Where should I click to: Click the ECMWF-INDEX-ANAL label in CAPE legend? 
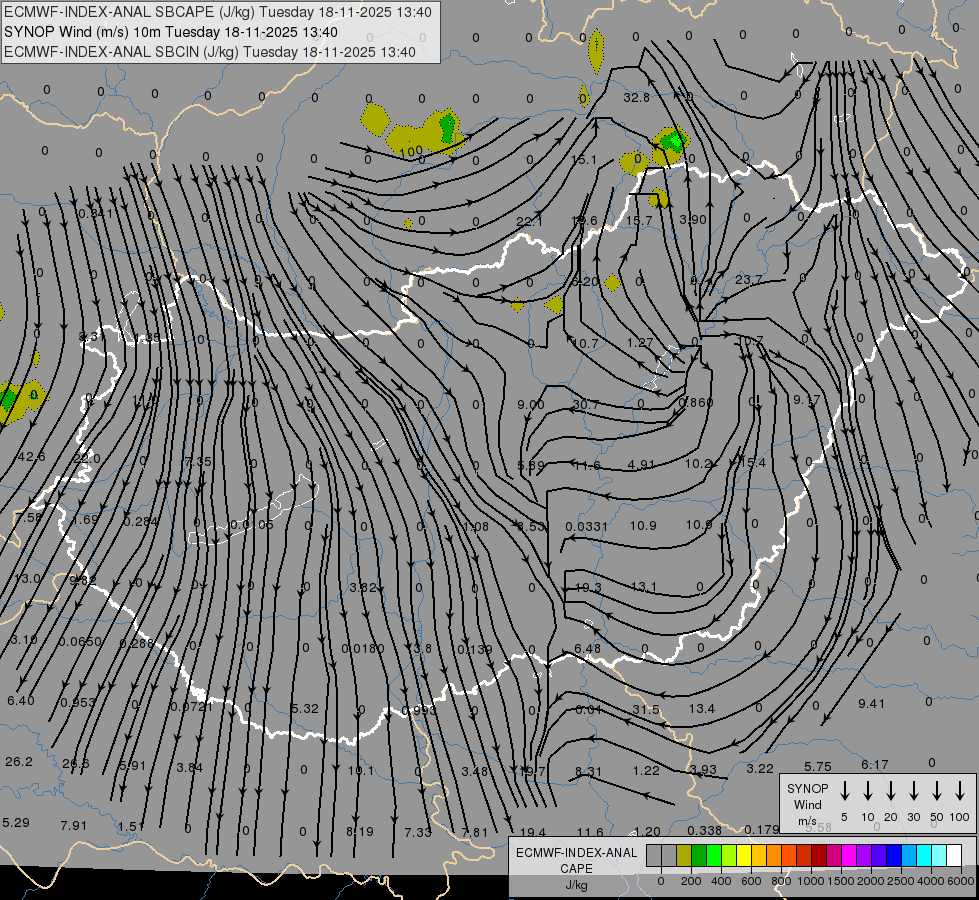(x=576, y=853)
